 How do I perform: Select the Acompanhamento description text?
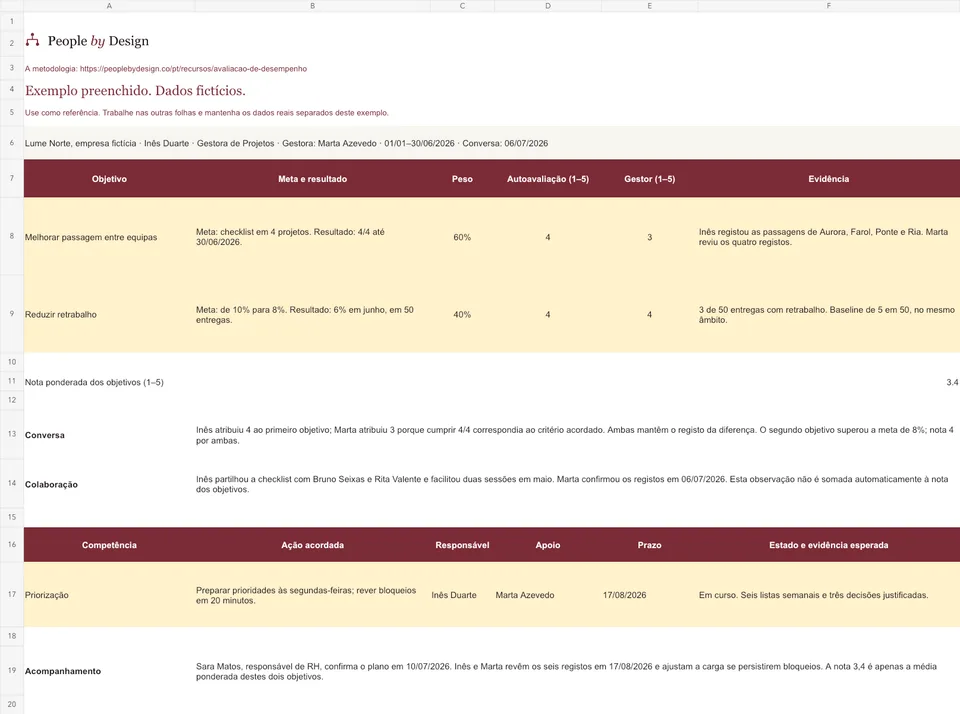point(566,671)
